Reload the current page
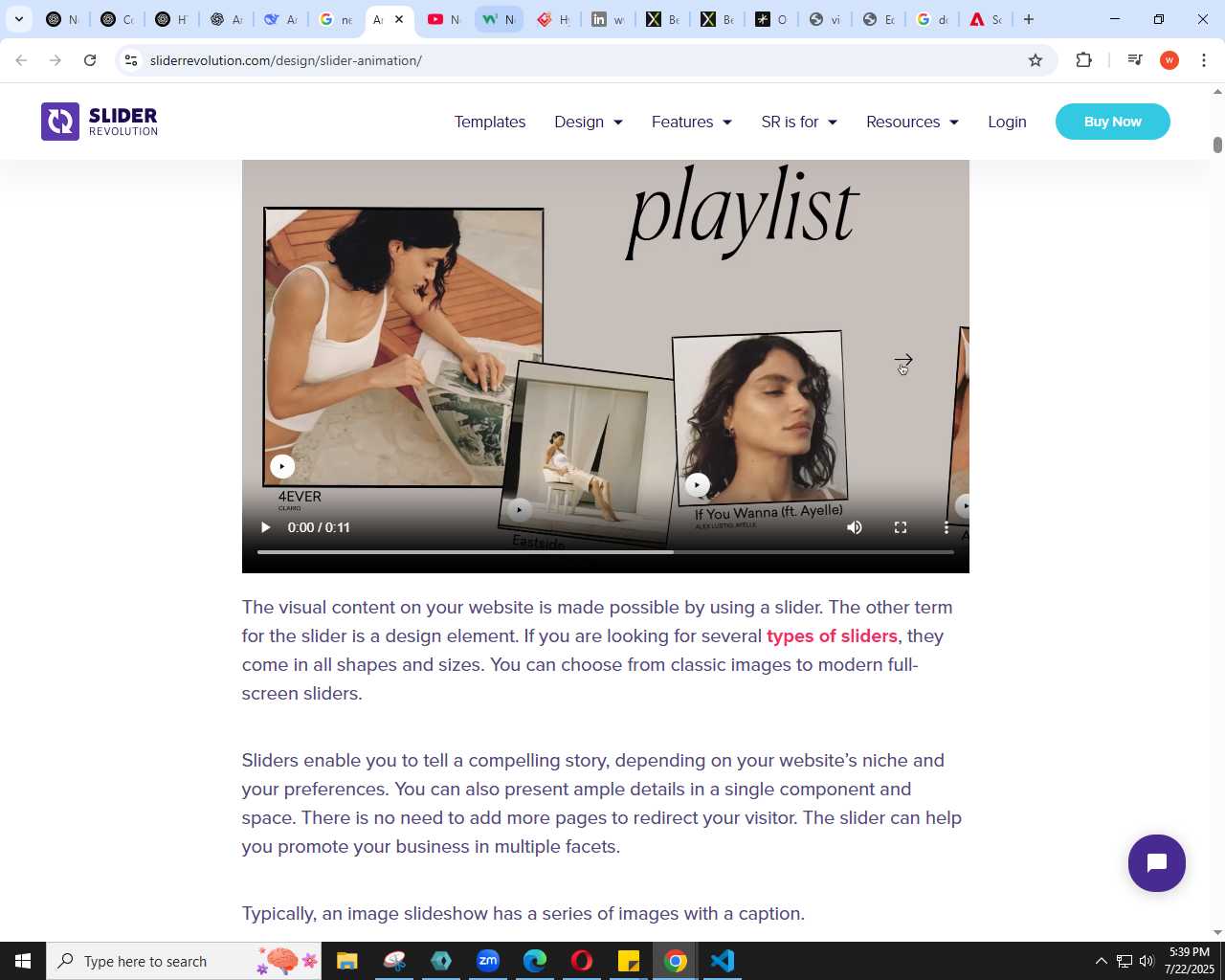This screenshot has width=1225, height=980. (x=90, y=60)
